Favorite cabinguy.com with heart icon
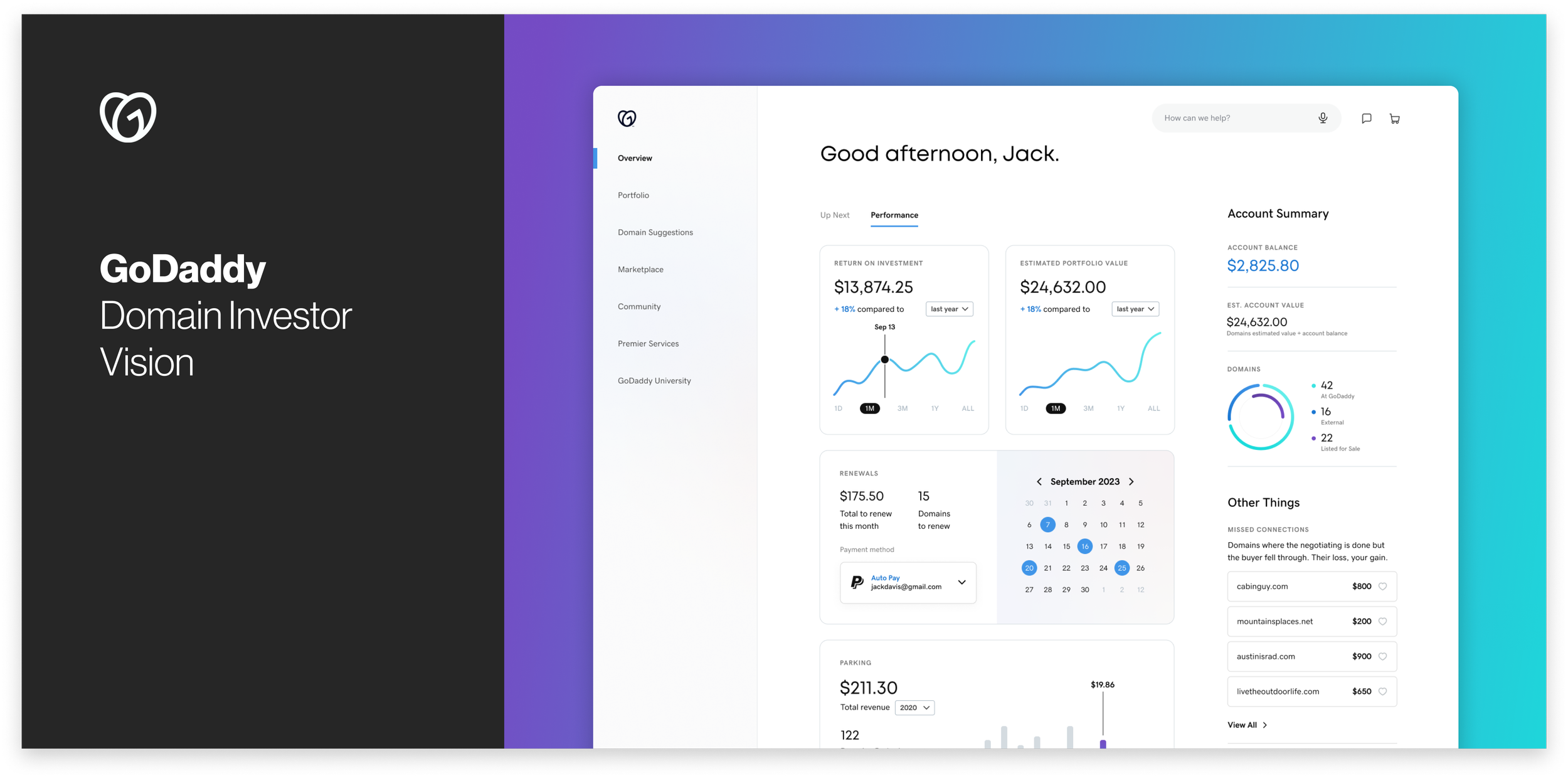 pos(1382,587)
